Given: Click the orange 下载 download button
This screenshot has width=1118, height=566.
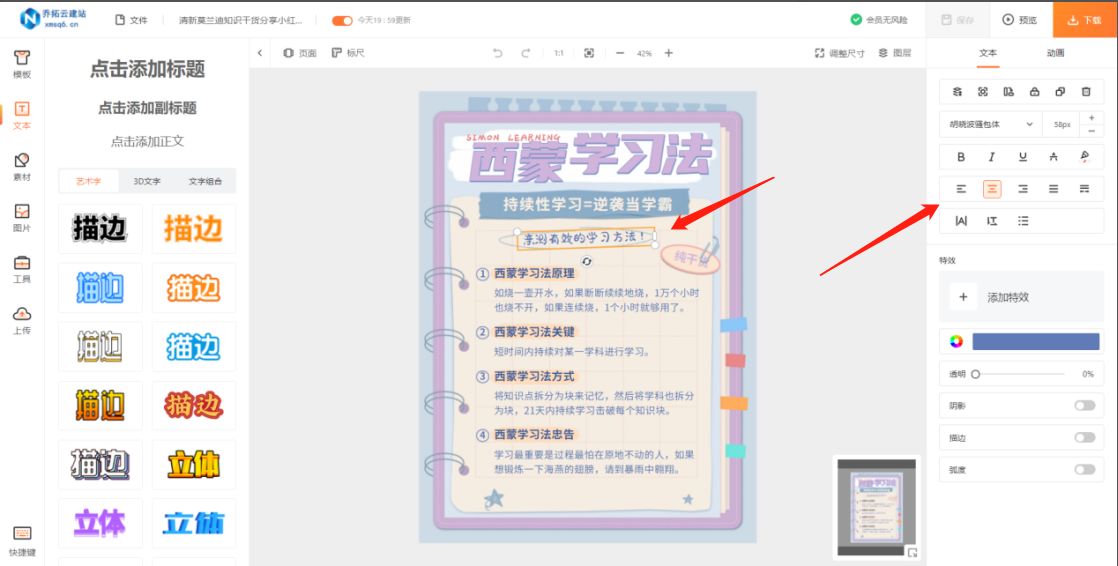Looking at the screenshot, I should [x=1084, y=20].
